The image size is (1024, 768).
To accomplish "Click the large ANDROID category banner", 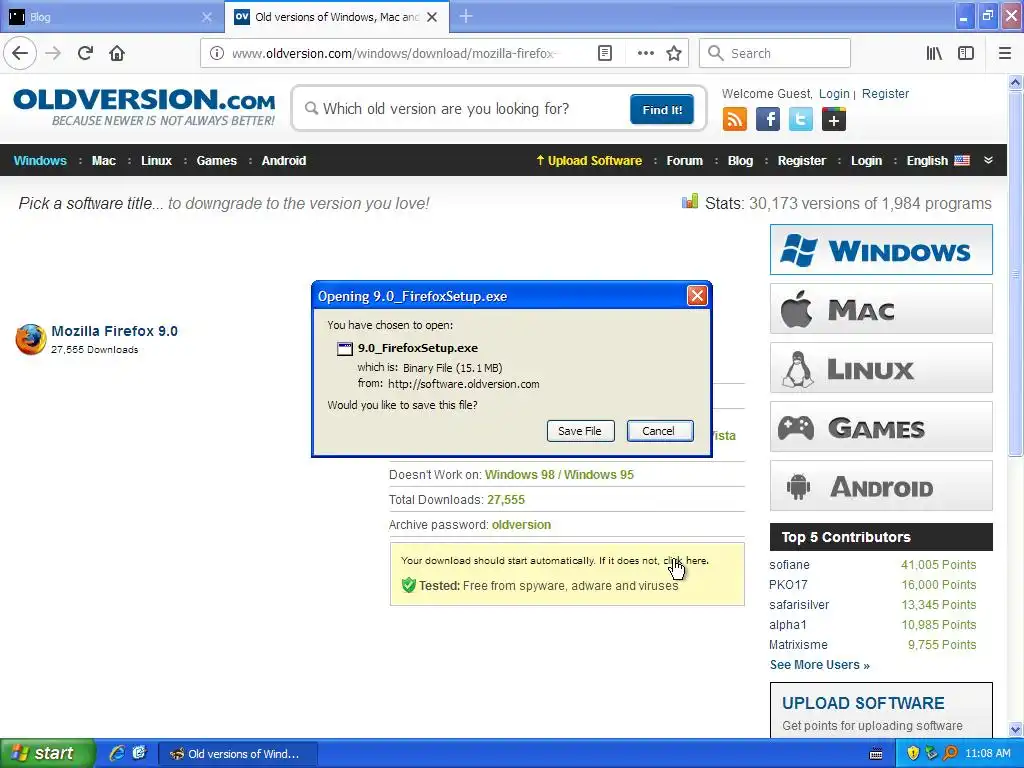I will point(881,485).
